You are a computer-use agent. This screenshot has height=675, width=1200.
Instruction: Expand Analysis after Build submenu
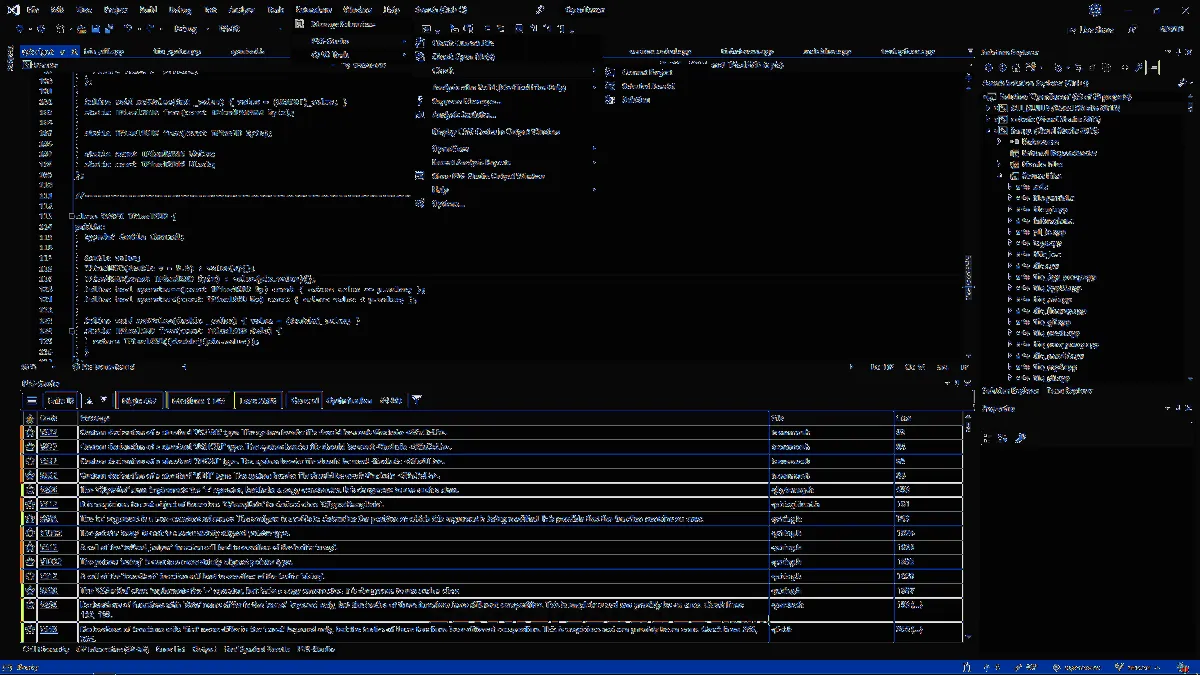pos(507,86)
